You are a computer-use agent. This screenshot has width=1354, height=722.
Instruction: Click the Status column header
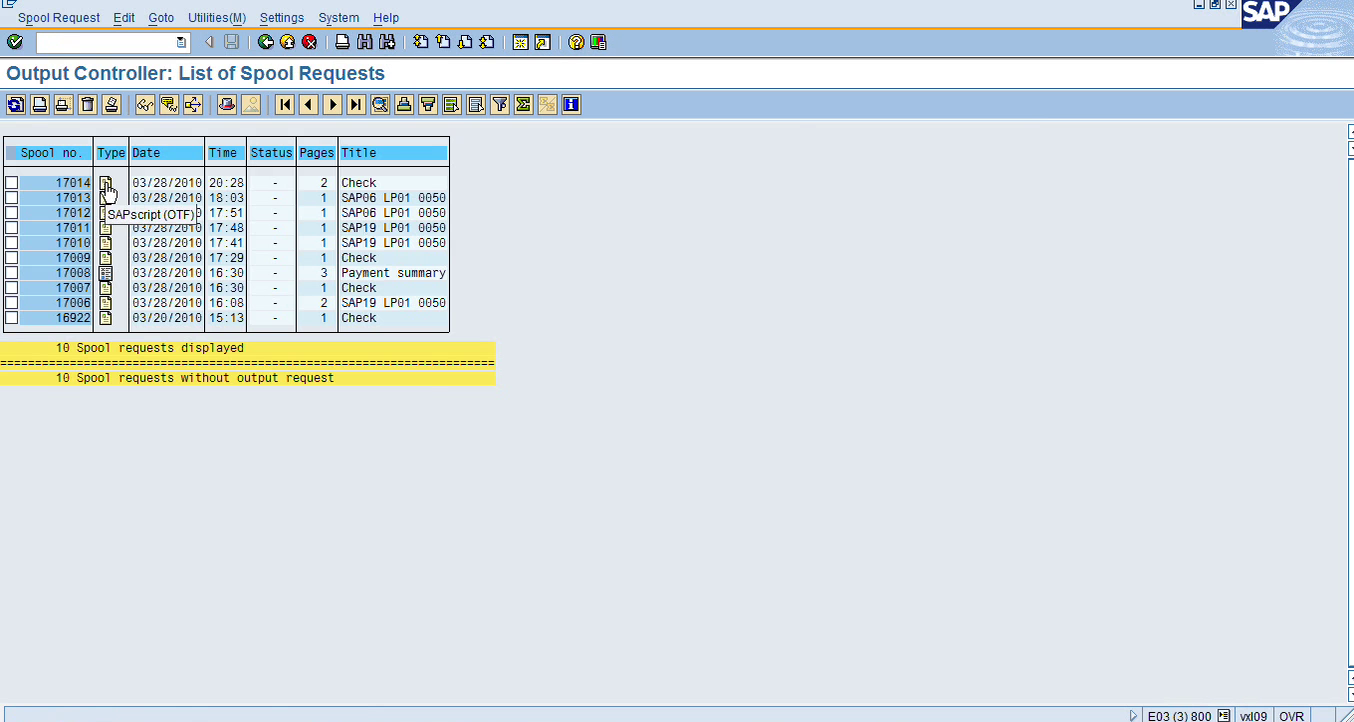[271, 153]
